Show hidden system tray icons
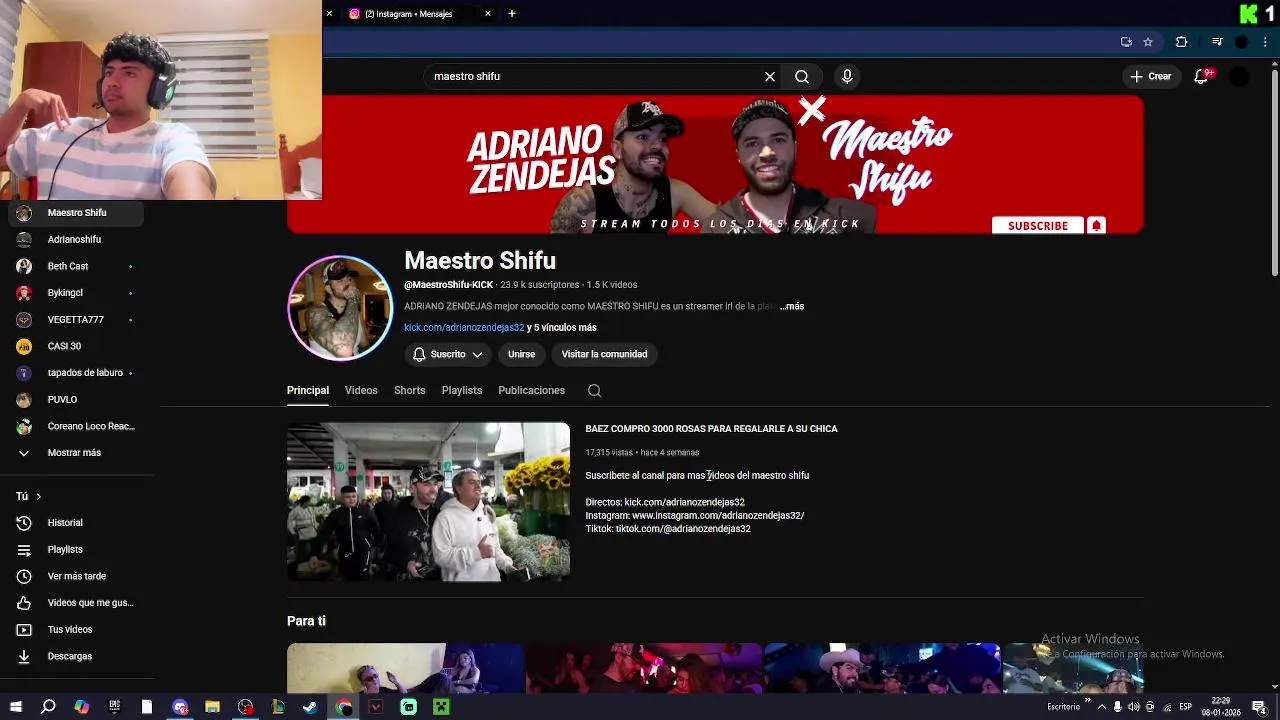The image size is (1280, 720). point(1101,707)
